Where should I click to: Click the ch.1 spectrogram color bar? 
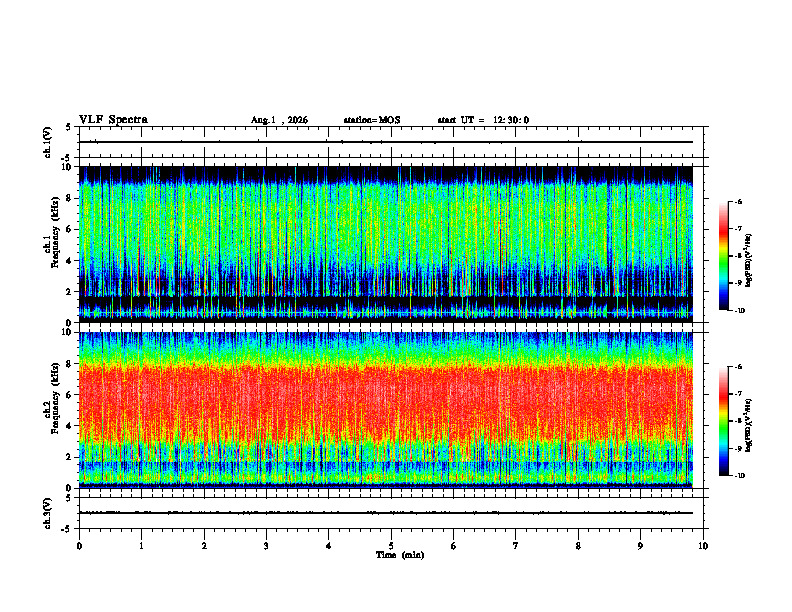[x=723, y=256]
